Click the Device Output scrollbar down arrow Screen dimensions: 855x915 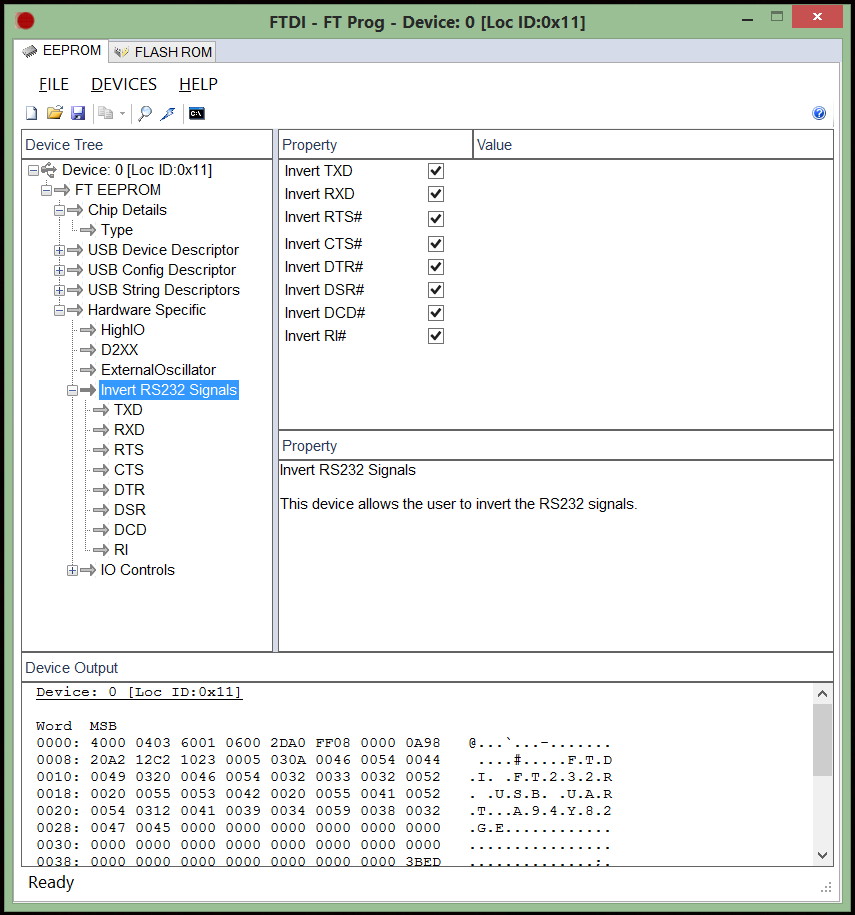822,855
